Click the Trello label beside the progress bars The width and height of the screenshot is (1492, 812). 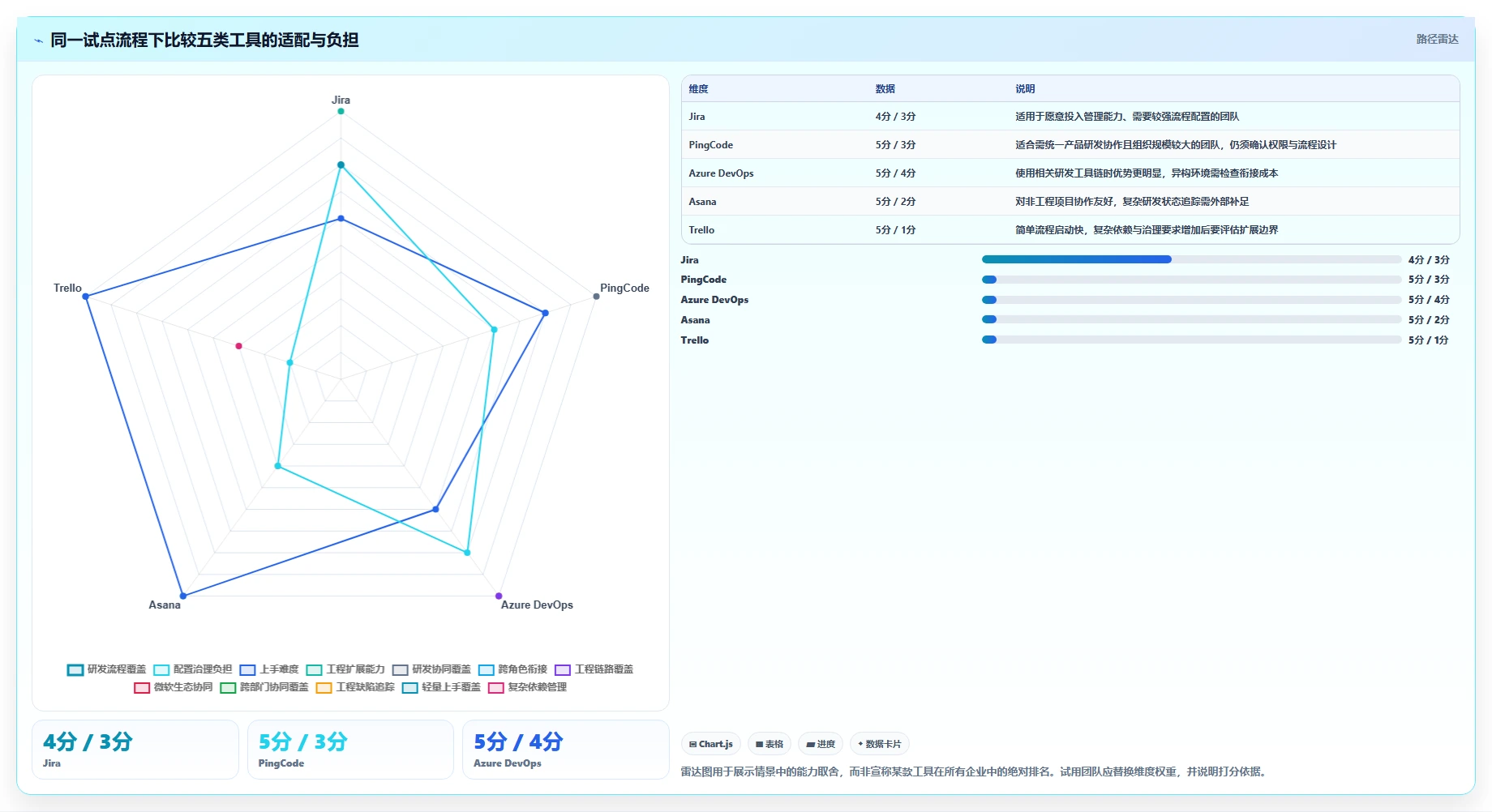[x=695, y=340]
